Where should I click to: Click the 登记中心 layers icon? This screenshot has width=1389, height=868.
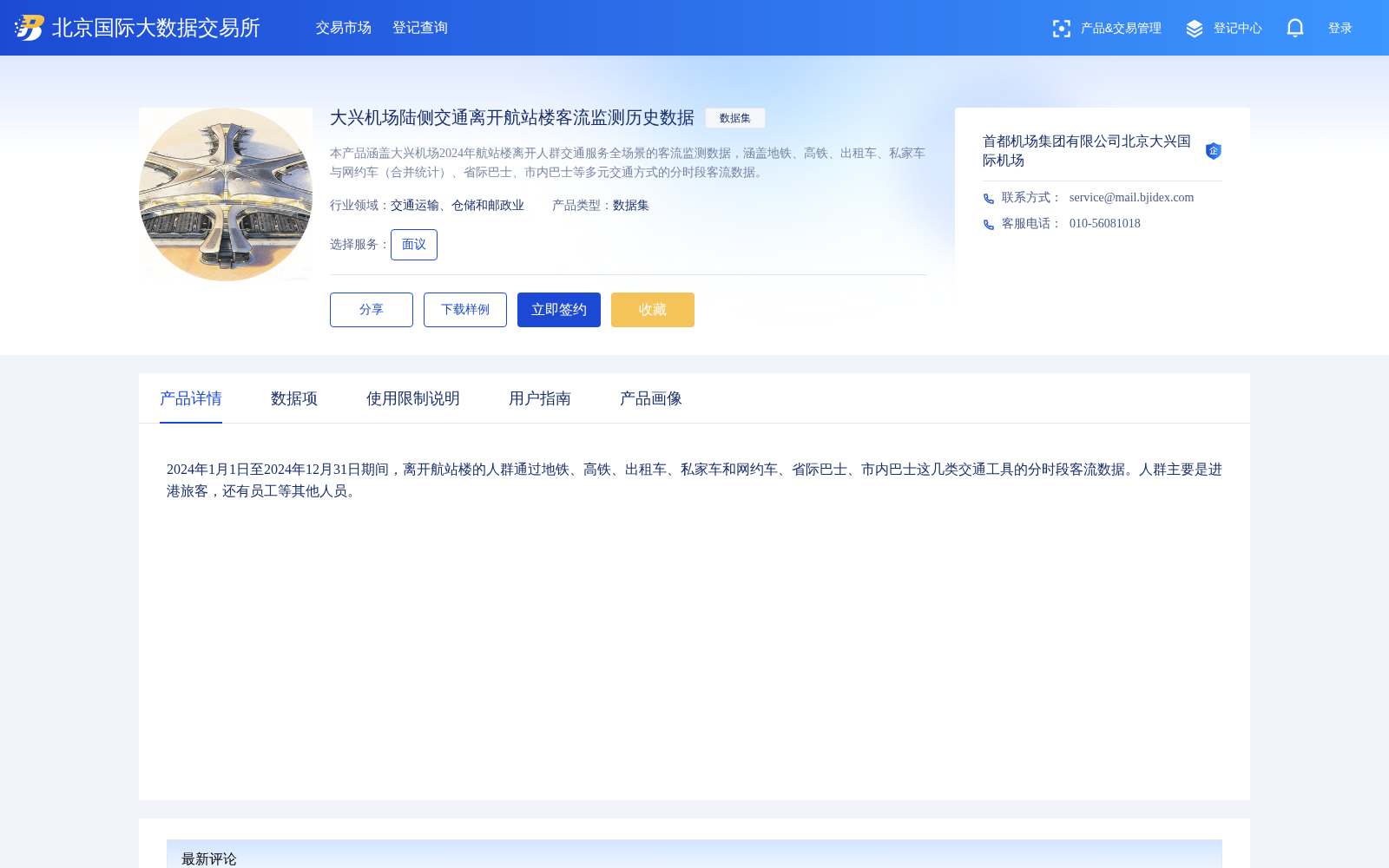tap(1195, 29)
